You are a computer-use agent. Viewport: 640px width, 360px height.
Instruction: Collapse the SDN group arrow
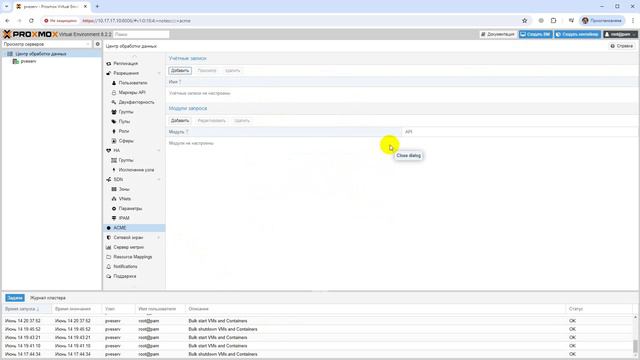(x=159, y=180)
